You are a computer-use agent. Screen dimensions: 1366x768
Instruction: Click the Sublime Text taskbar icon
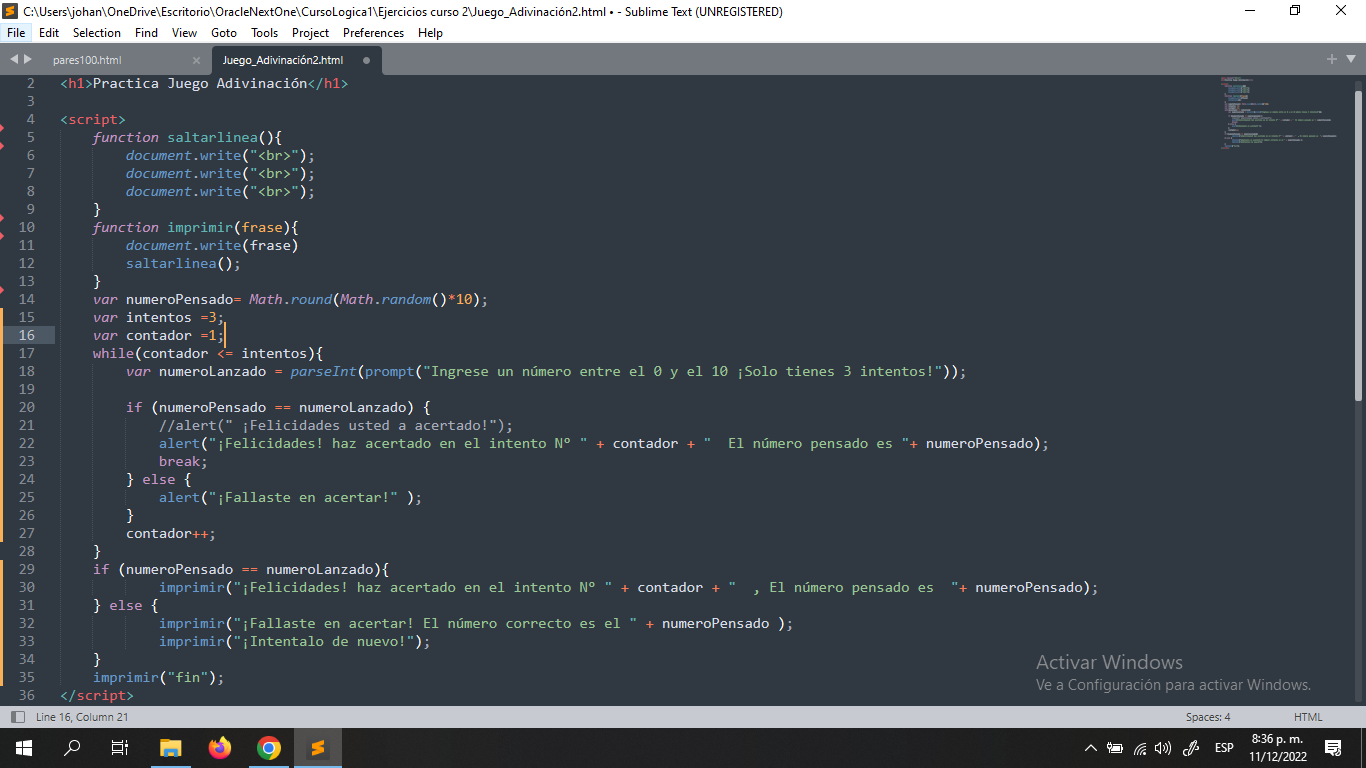tap(317, 748)
